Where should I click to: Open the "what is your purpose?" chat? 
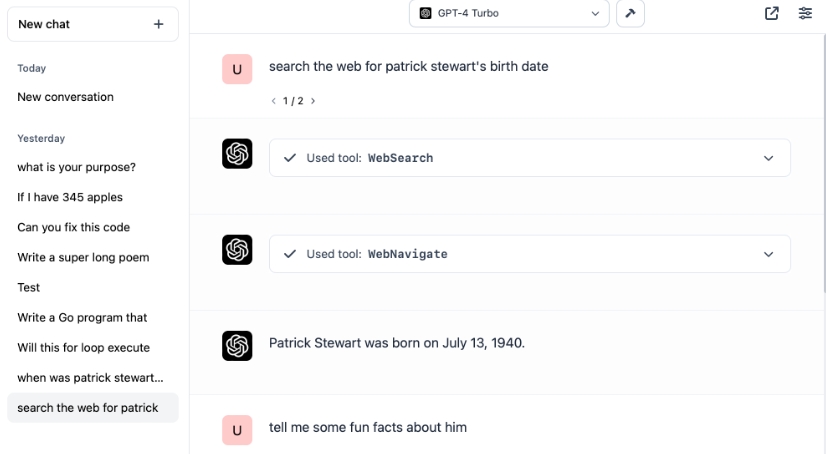pos(77,167)
